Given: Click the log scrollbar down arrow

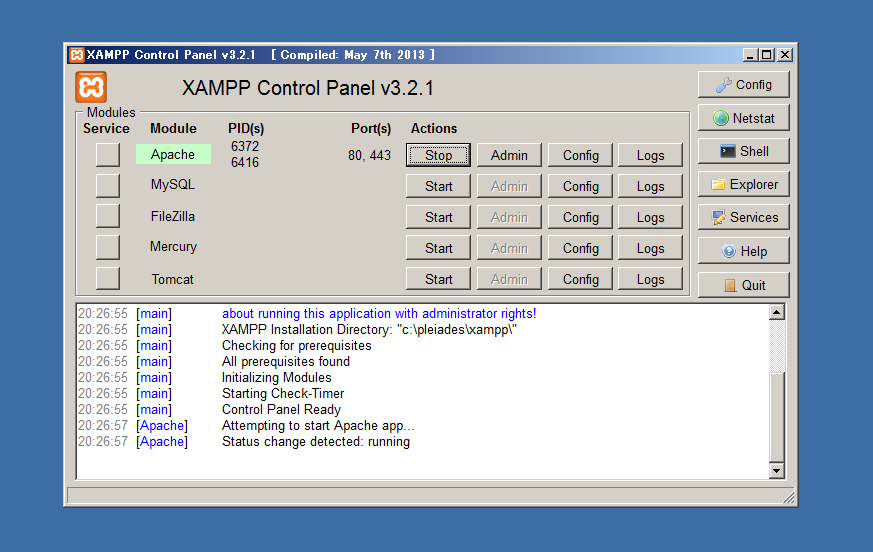Looking at the screenshot, I should coord(776,471).
